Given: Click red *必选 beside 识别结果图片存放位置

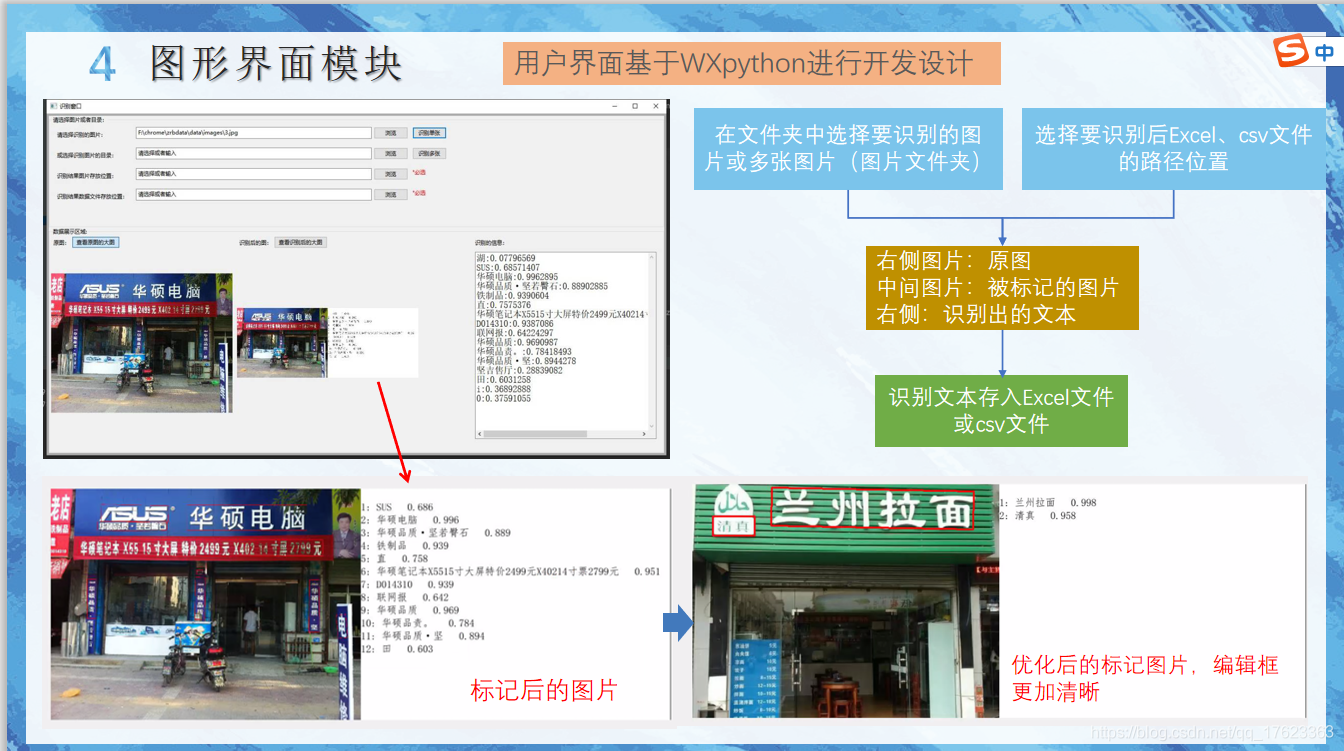Looking at the screenshot, I should (419, 172).
